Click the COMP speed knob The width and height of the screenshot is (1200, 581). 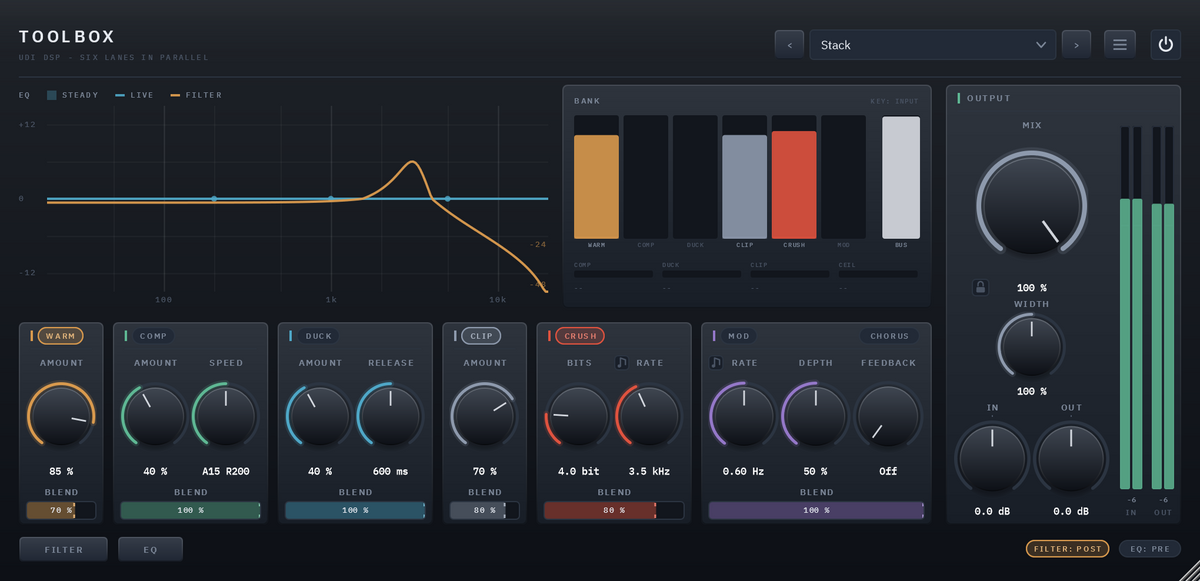(225, 415)
